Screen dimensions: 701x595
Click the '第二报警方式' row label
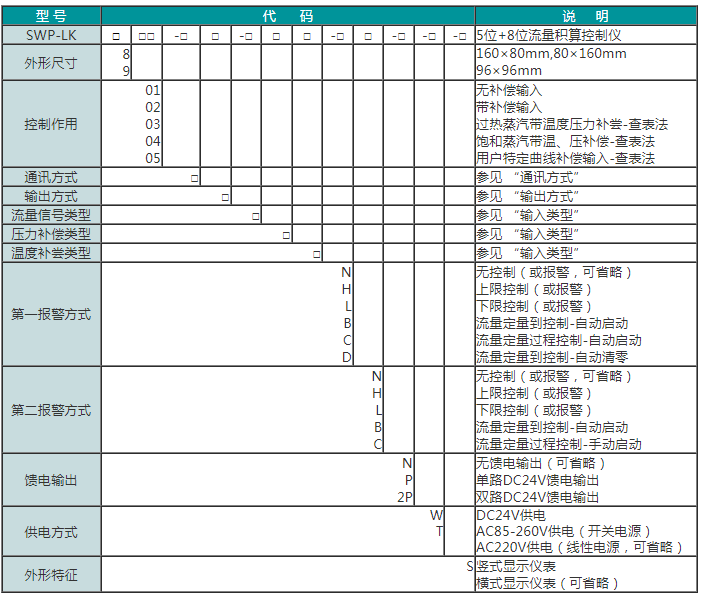[51, 410]
